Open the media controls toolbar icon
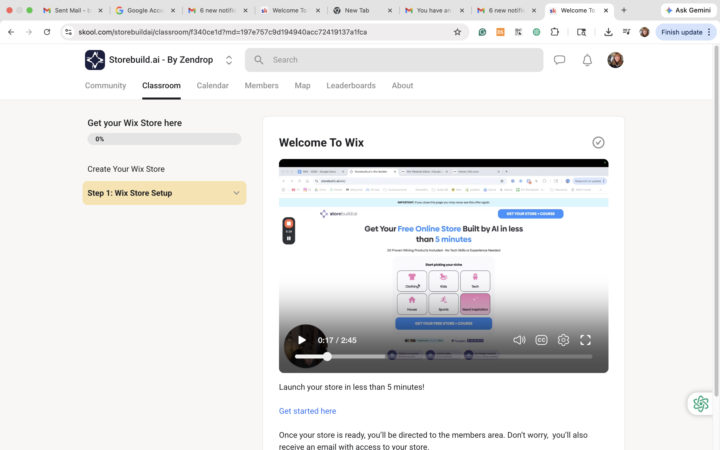The height and width of the screenshot is (450, 720). (x=626, y=32)
